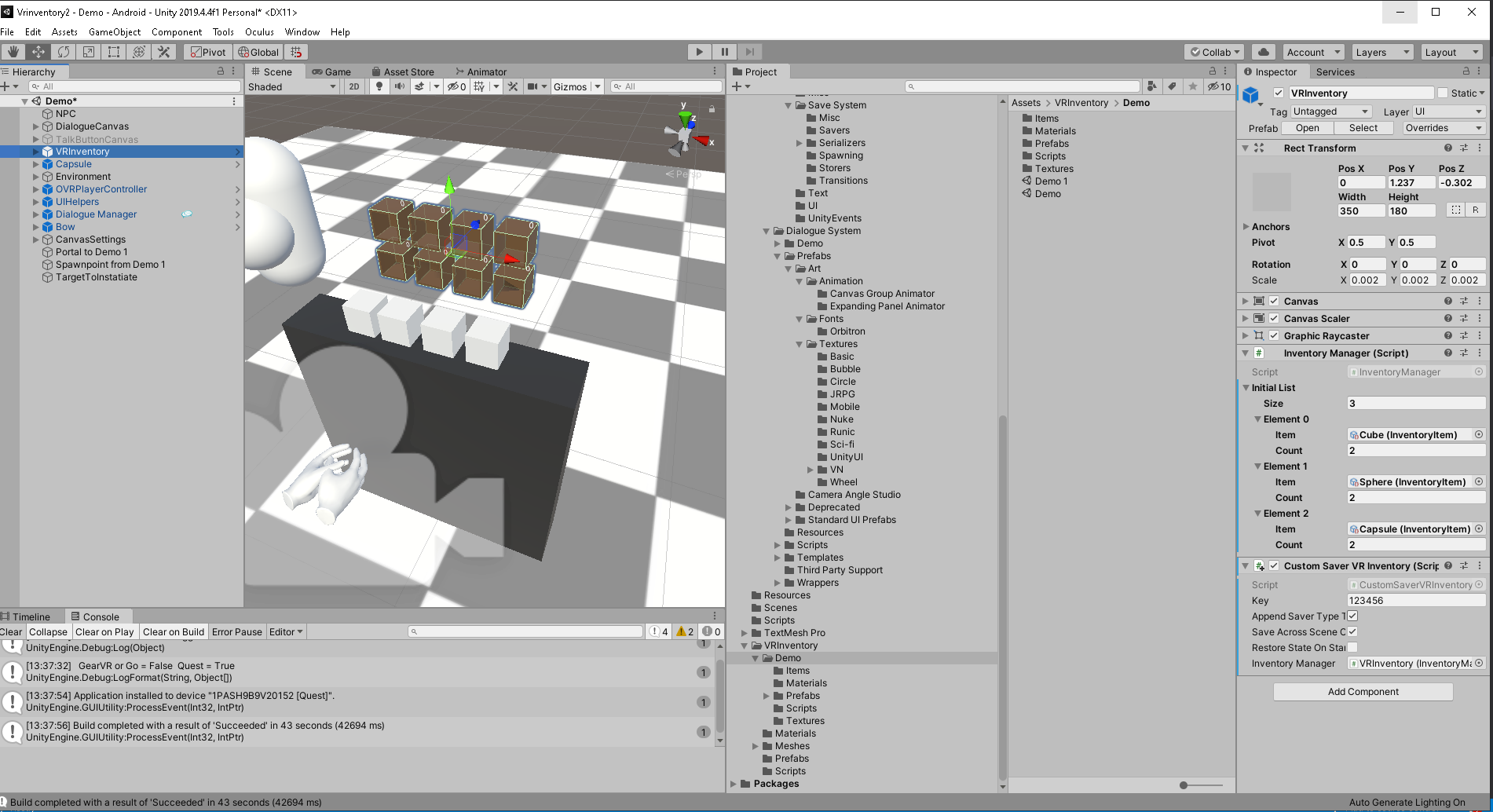The height and width of the screenshot is (812, 1493).
Task: Toggle Append Saver Type checkbox
Action: (1352, 616)
